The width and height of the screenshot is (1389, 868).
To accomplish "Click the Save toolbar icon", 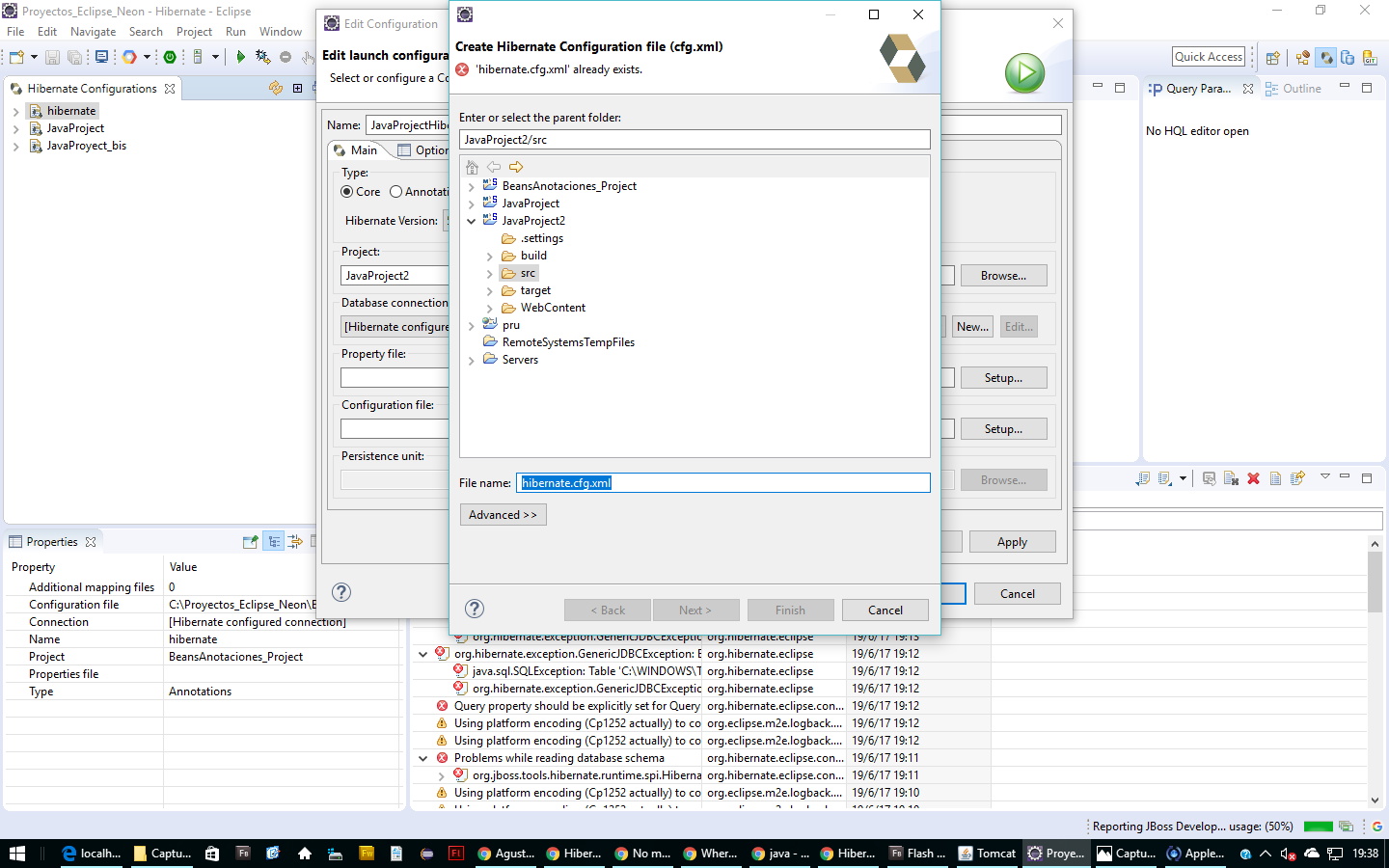I will 52,57.
